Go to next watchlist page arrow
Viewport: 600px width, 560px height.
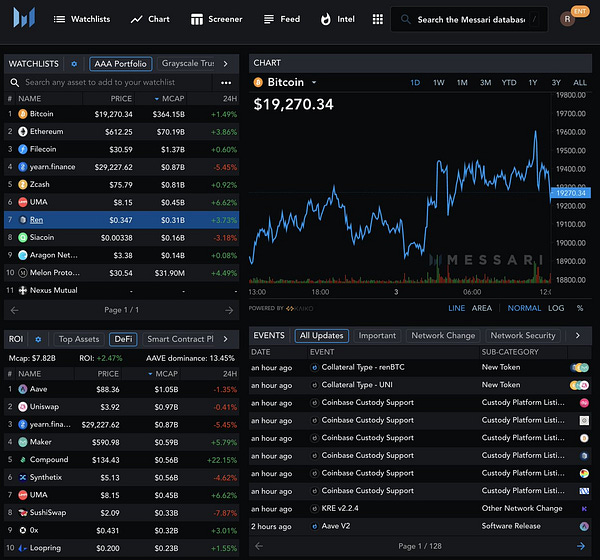[x=229, y=310]
